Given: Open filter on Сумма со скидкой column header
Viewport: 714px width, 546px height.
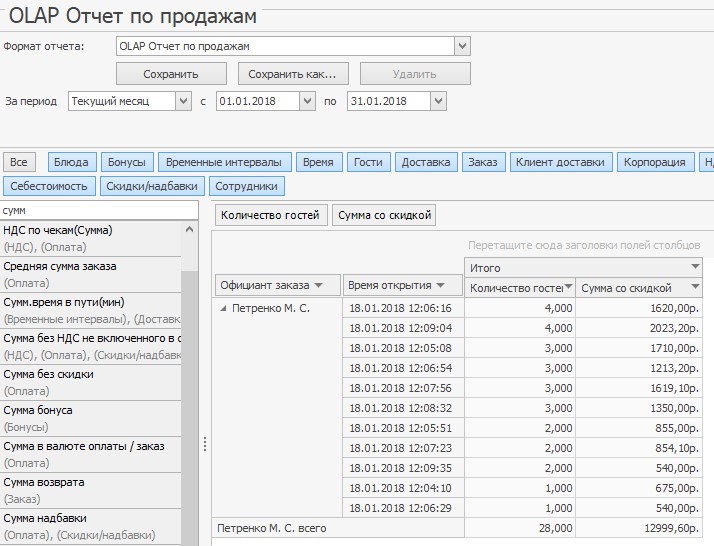Looking at the screenshot, I should coord(695,287).
